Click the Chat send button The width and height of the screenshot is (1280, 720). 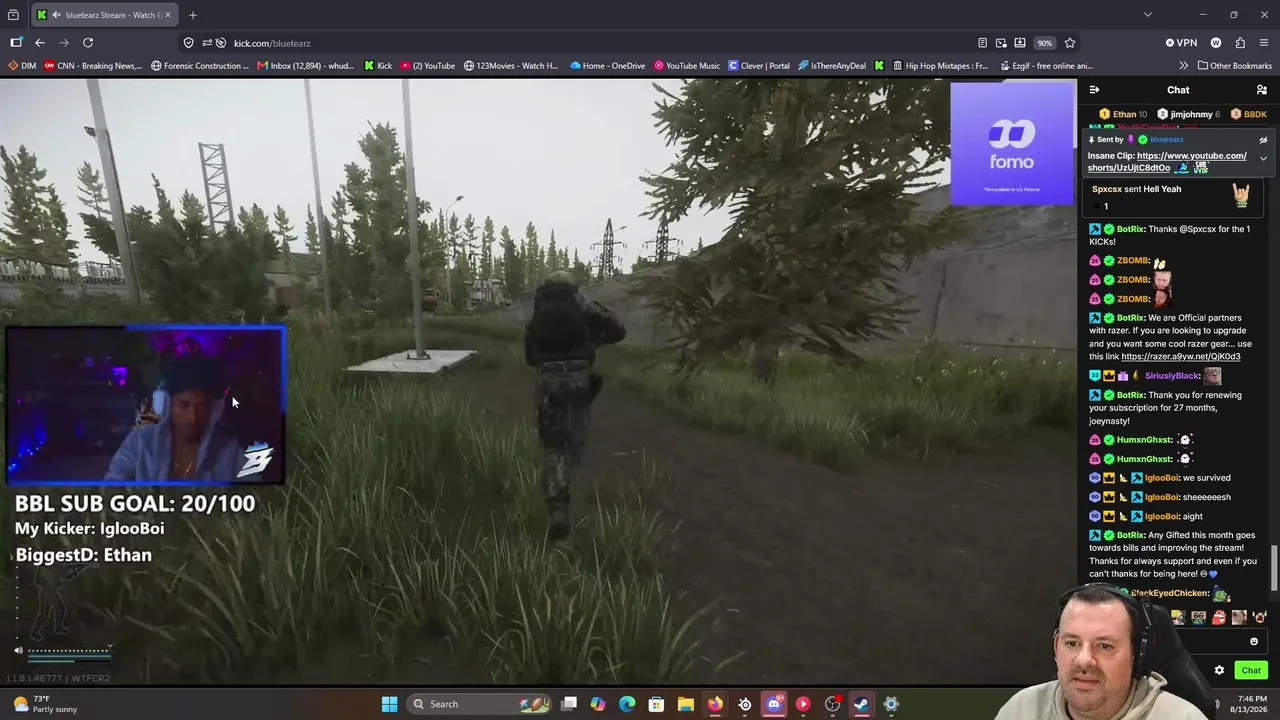(x=1251, y=670)
